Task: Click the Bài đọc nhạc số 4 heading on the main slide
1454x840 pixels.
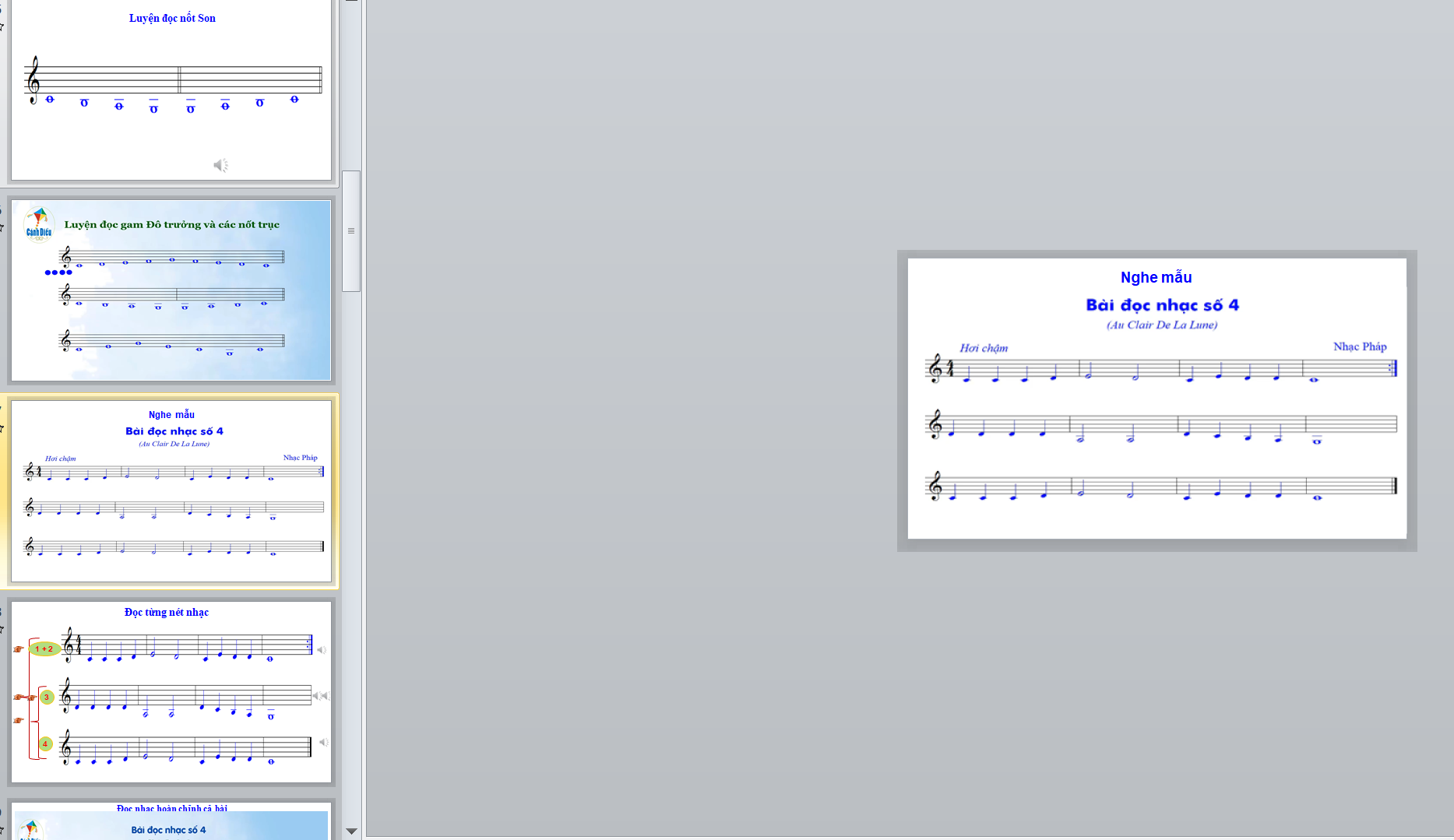Action: coord(1162,305)
